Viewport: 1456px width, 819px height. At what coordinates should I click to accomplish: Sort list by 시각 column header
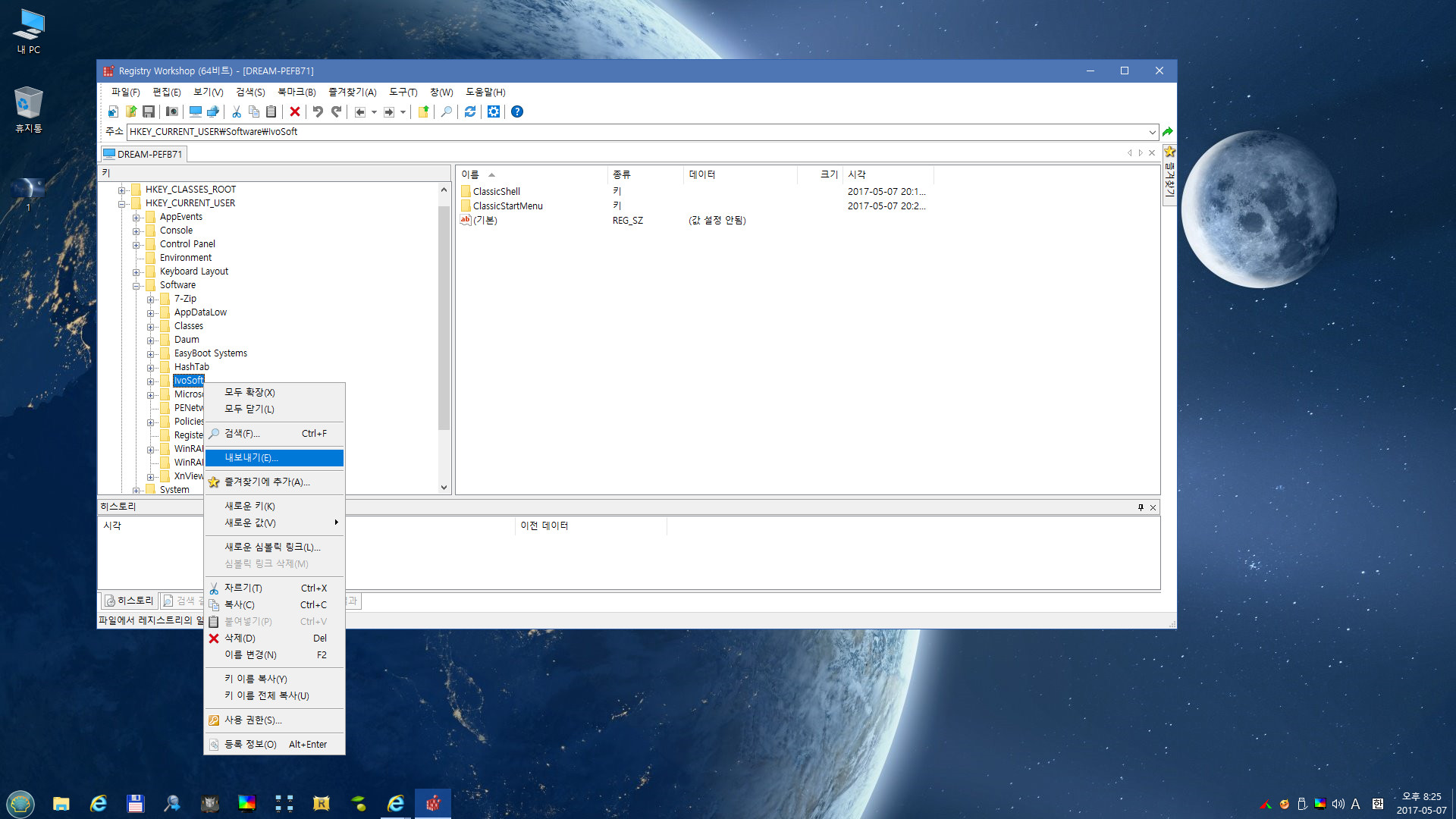887,174
